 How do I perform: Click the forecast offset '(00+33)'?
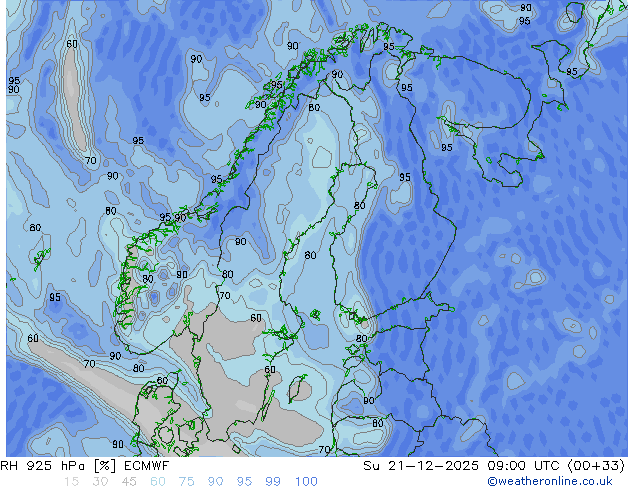pos(597,466)
